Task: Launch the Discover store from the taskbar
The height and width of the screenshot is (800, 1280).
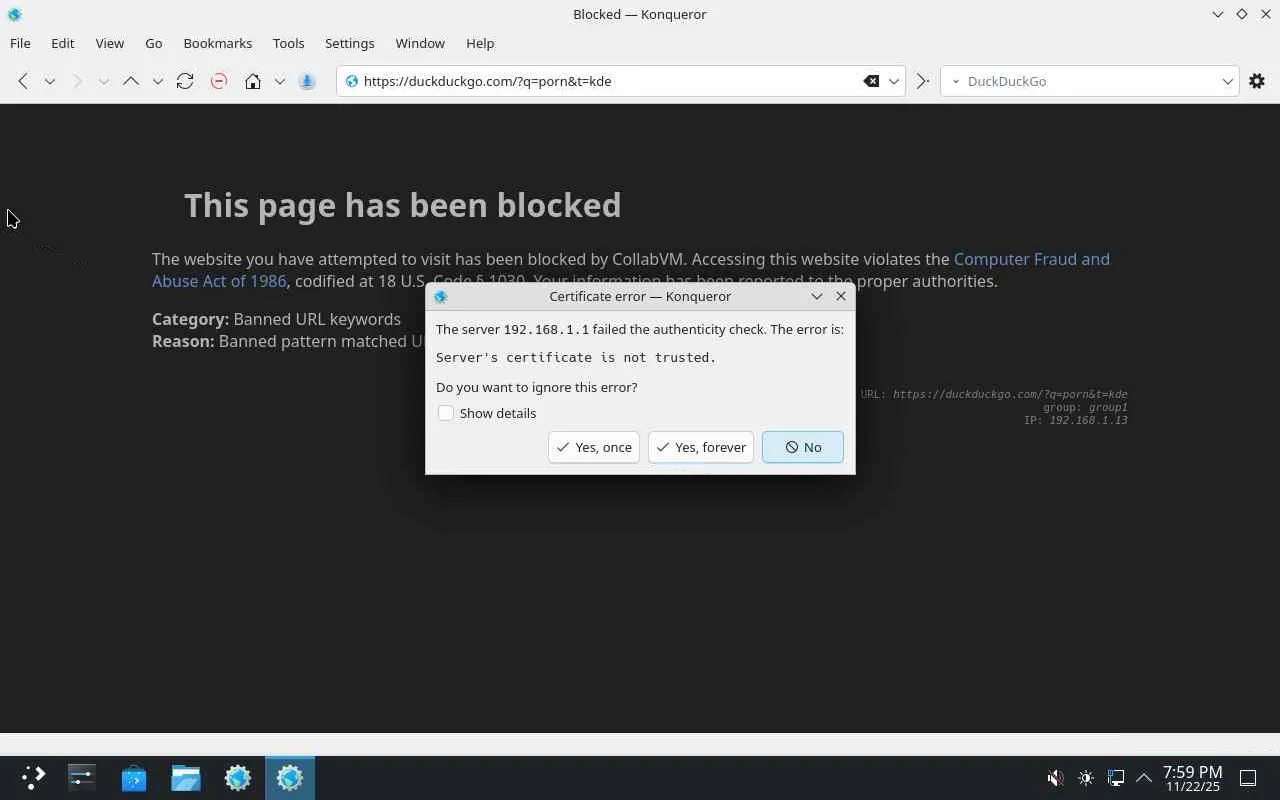Action: click(134, 777)
